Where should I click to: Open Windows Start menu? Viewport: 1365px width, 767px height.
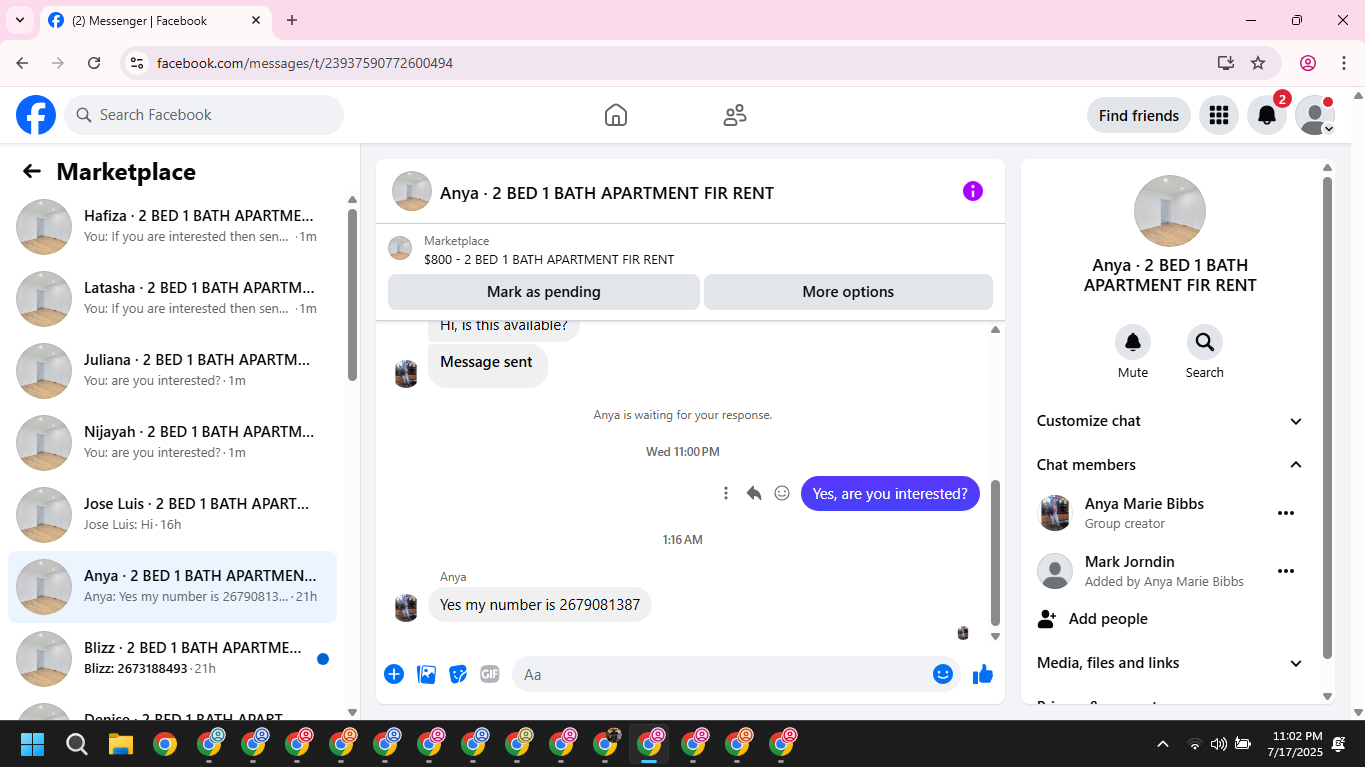[x=33, y=744]
